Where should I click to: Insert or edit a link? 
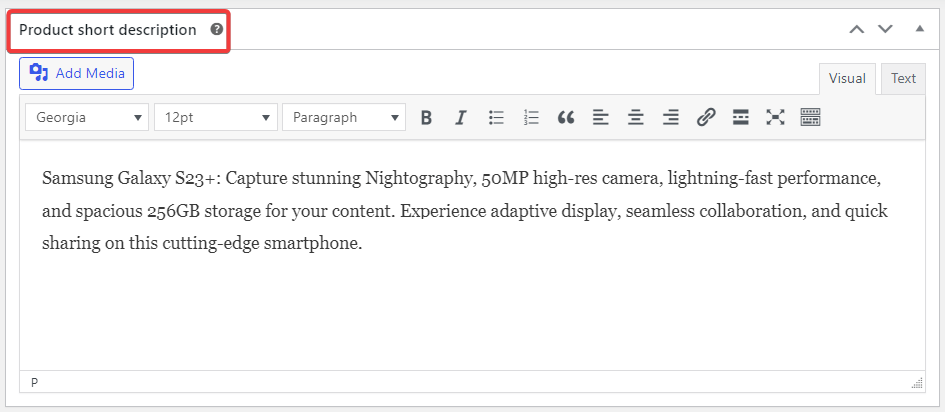[x=706, y=117]
